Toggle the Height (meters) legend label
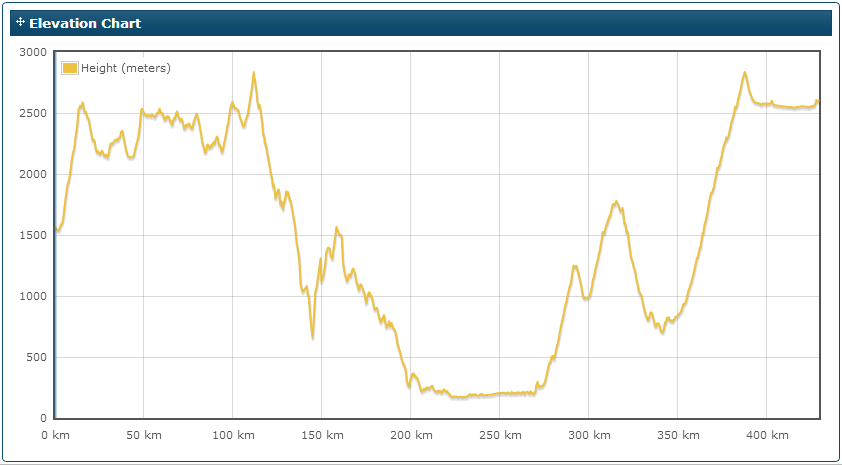The image size is (842, 465). point(125,68)
